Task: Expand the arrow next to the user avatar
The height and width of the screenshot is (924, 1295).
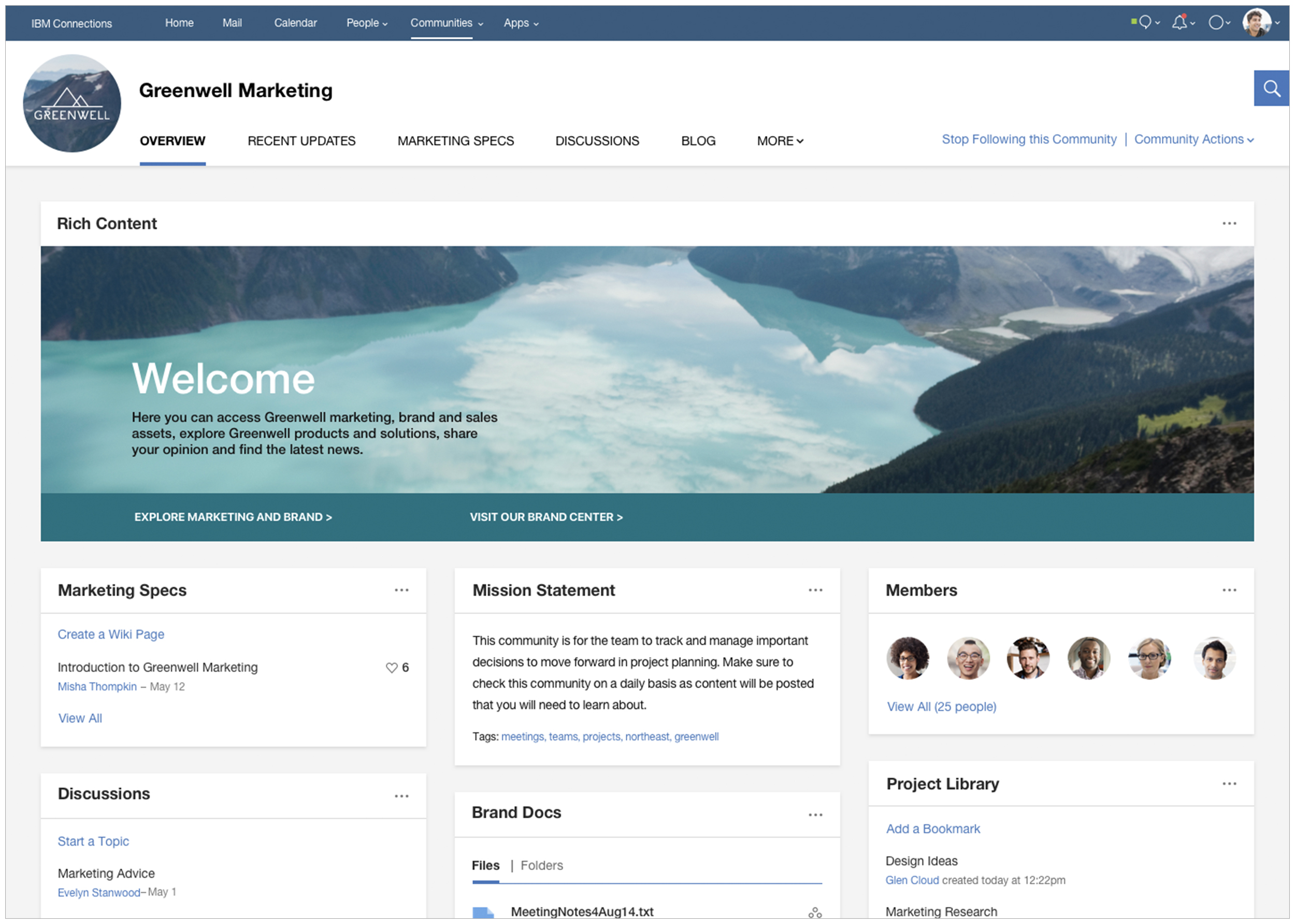Action: (1277, 23)
